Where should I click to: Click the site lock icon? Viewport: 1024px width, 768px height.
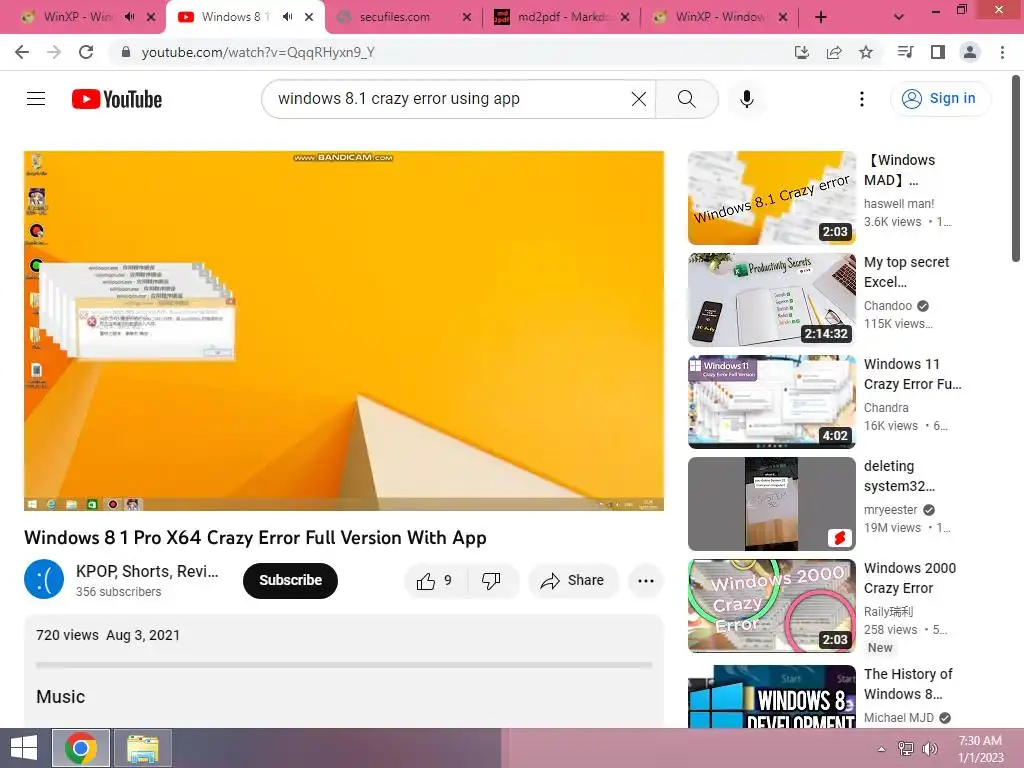tap(126, 52)
